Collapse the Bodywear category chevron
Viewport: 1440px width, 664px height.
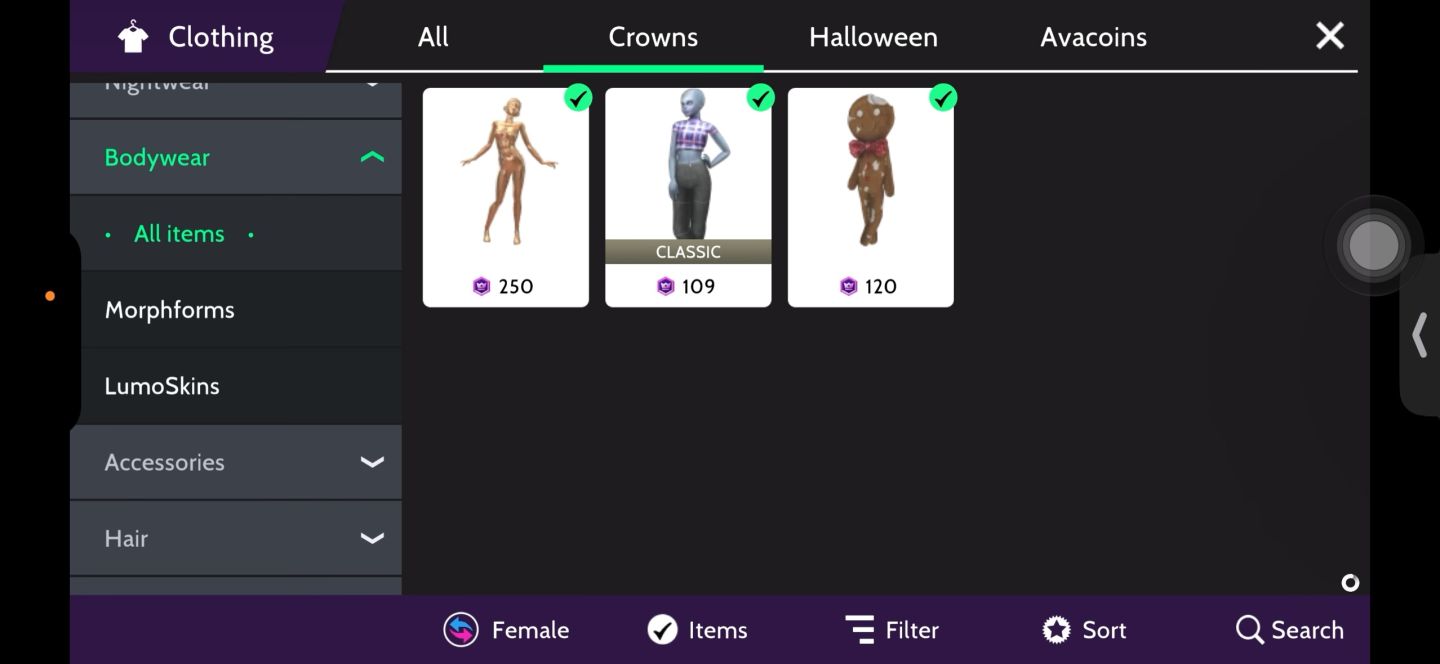pyautogui.click(x=372, y=157)
